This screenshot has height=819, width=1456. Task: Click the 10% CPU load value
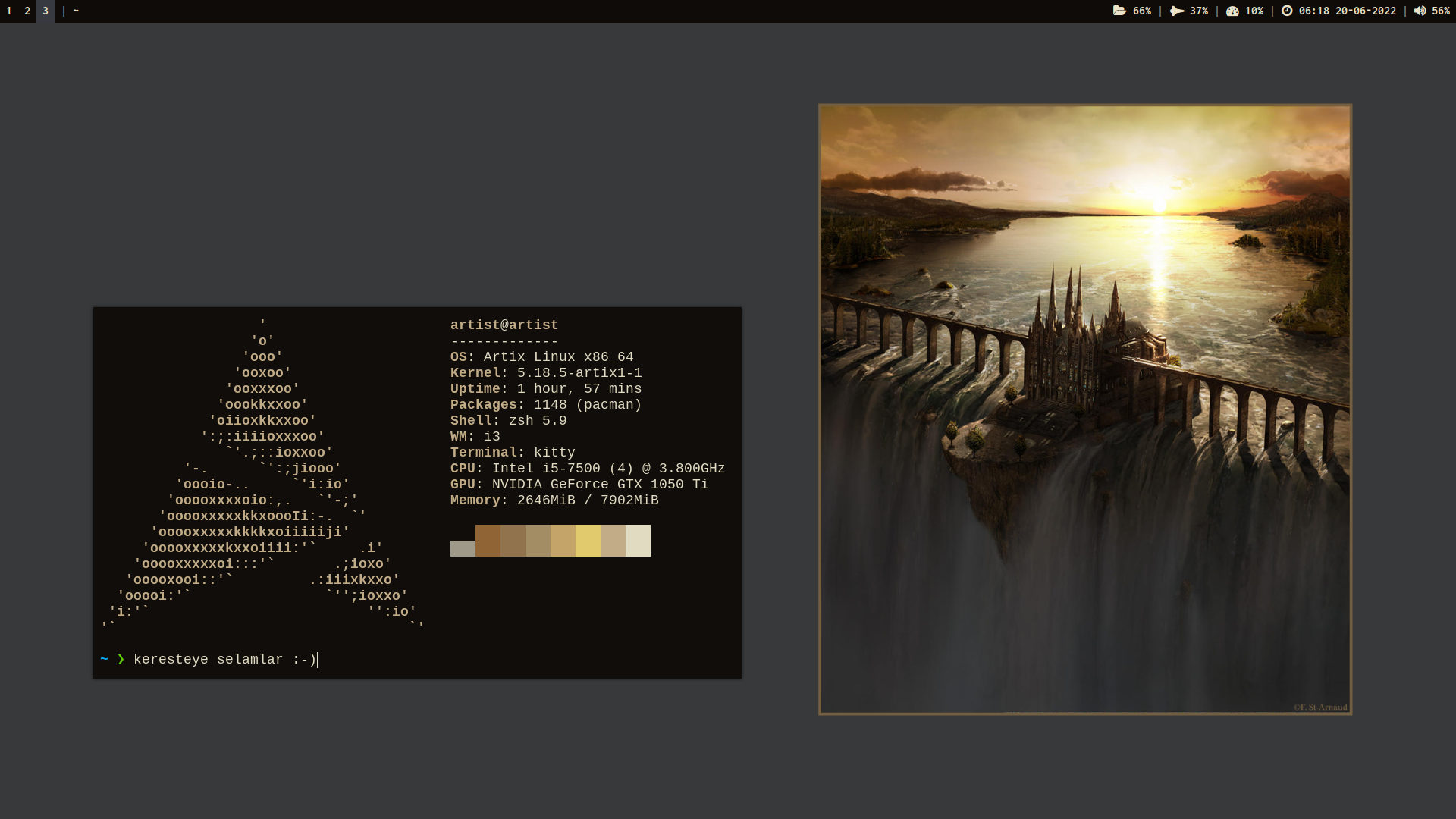(x=1254, y=11)
